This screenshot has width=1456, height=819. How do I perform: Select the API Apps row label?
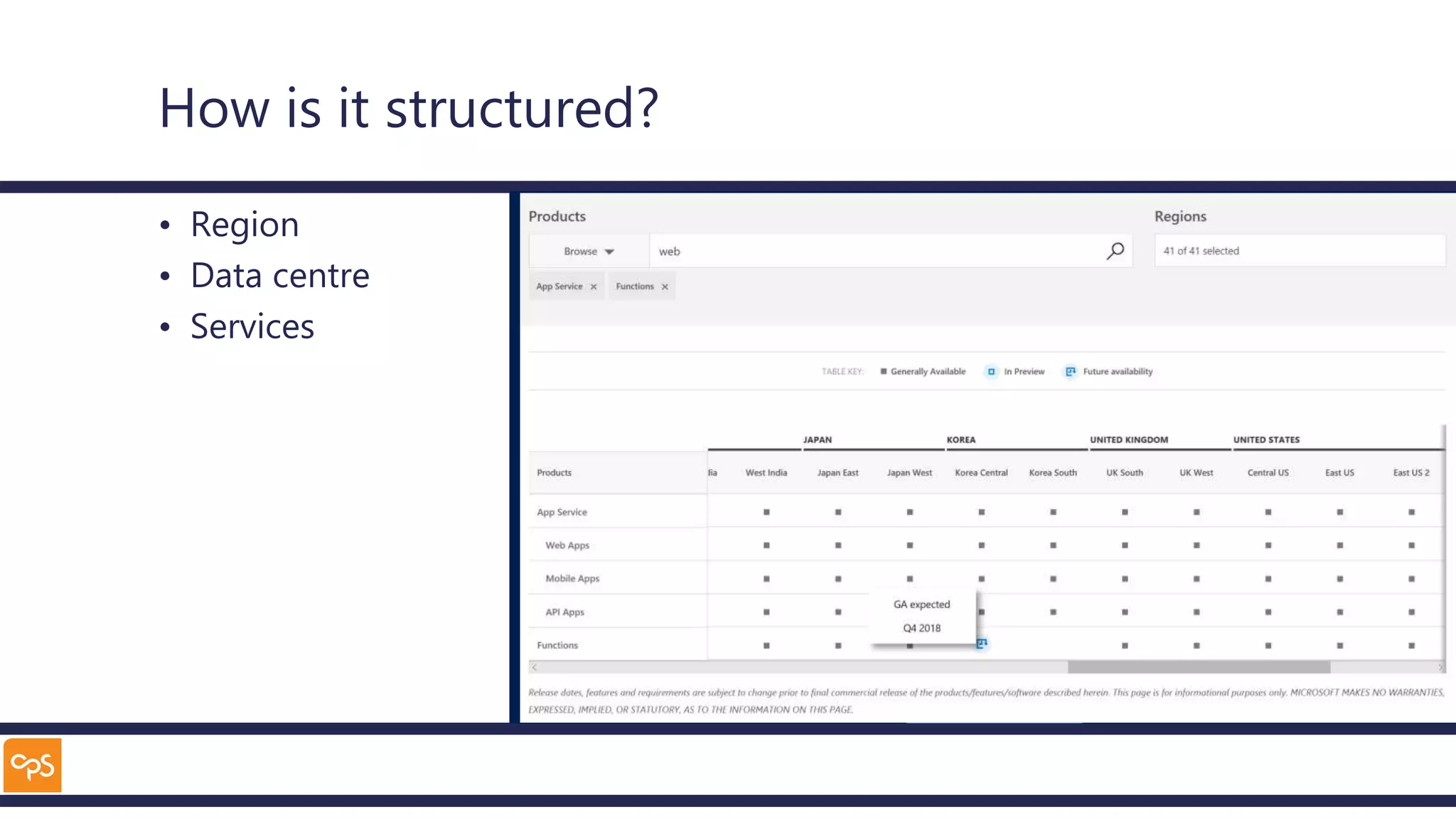(564, 612)
